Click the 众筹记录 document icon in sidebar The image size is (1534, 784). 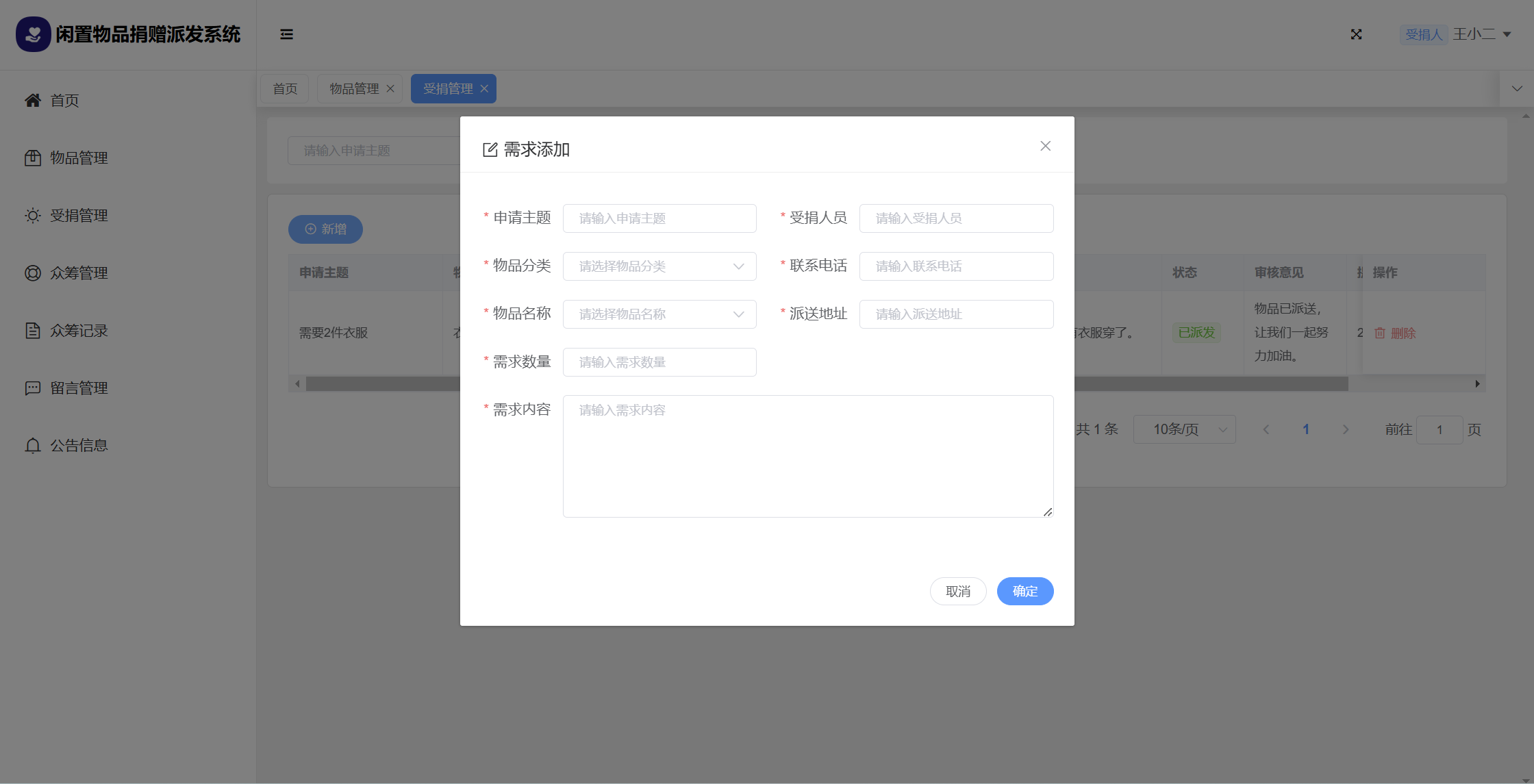pyautogui.click(x=32, y=331)
